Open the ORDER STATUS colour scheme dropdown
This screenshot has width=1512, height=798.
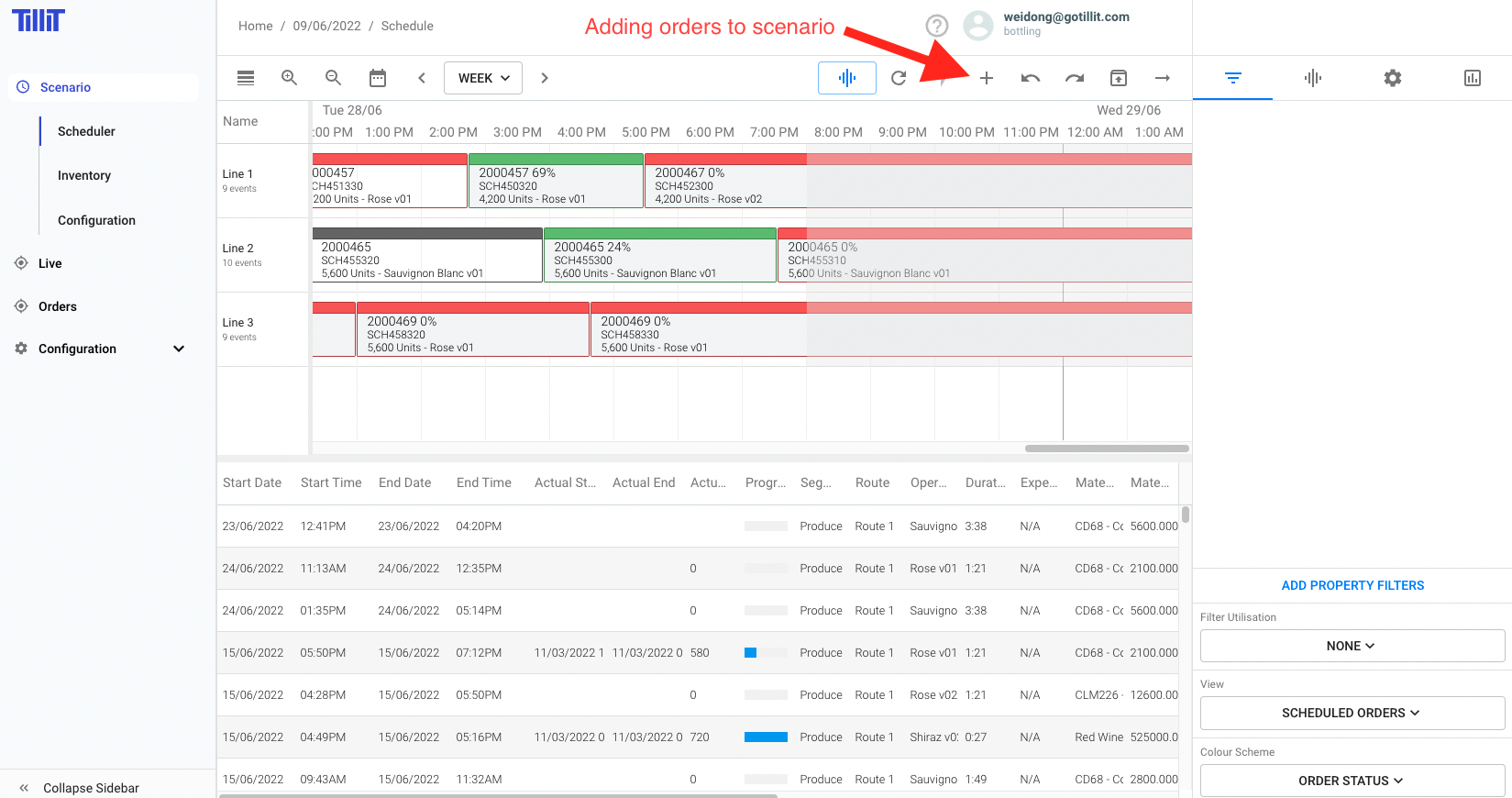(x=1352, y=781)
